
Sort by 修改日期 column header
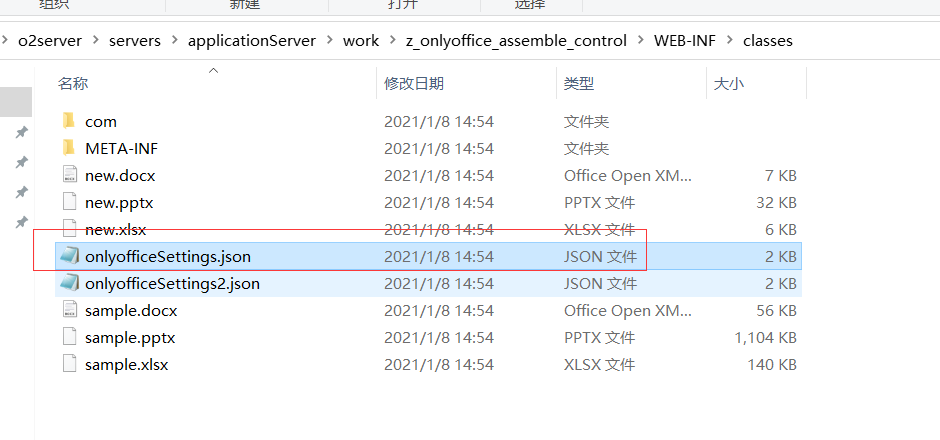[x=414, y=84]
